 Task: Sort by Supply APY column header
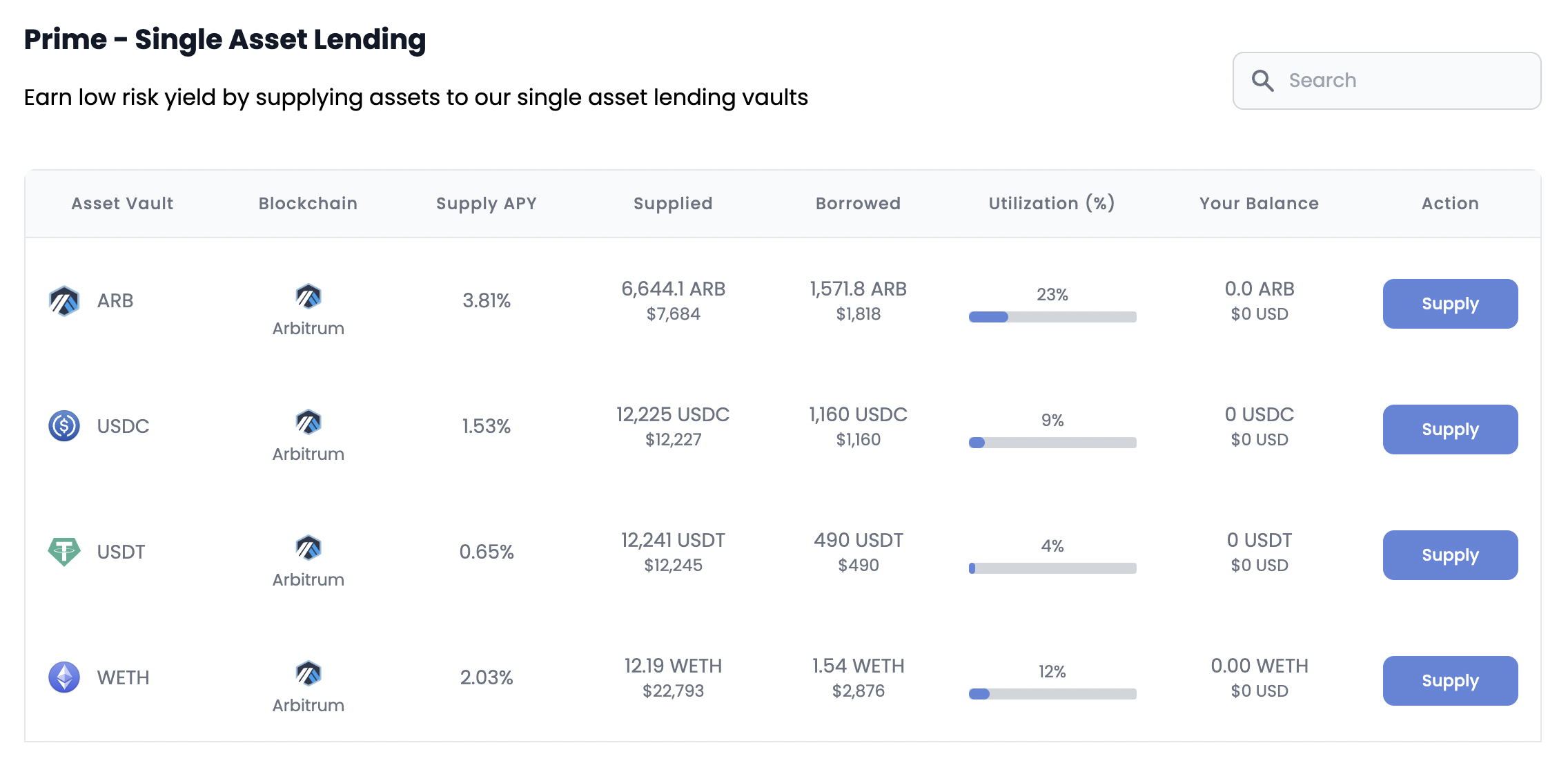pos(486,204)
